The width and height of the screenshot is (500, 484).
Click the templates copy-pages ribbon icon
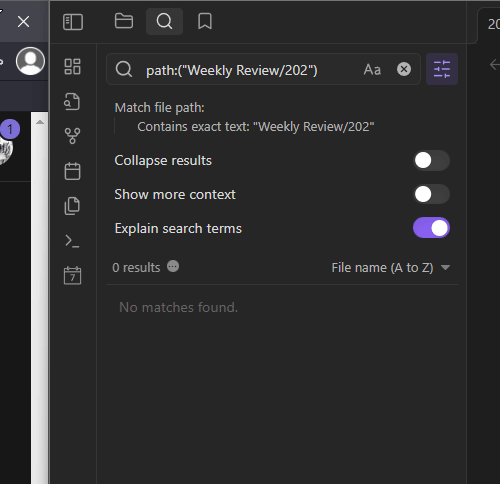[72, 206]
